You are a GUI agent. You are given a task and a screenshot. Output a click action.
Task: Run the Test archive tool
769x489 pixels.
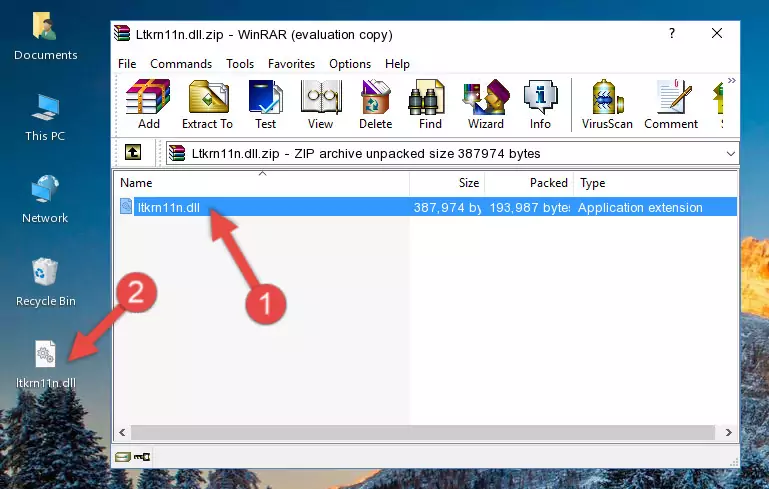click(265, 104)
